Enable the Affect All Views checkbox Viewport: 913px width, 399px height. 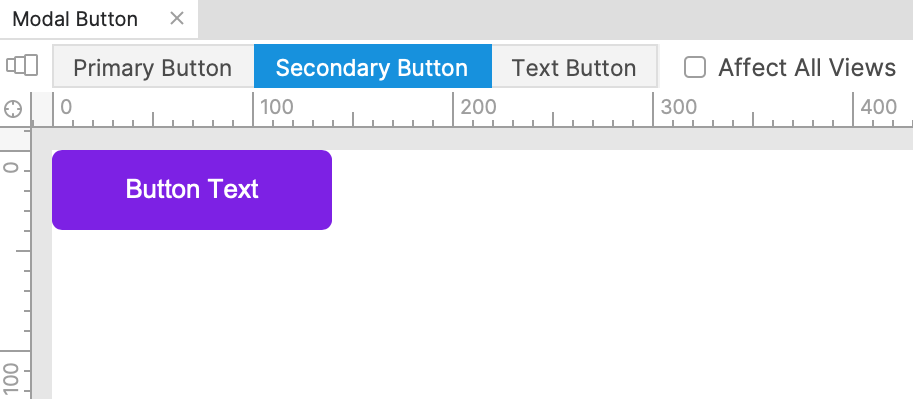click(x=695, y=67)
